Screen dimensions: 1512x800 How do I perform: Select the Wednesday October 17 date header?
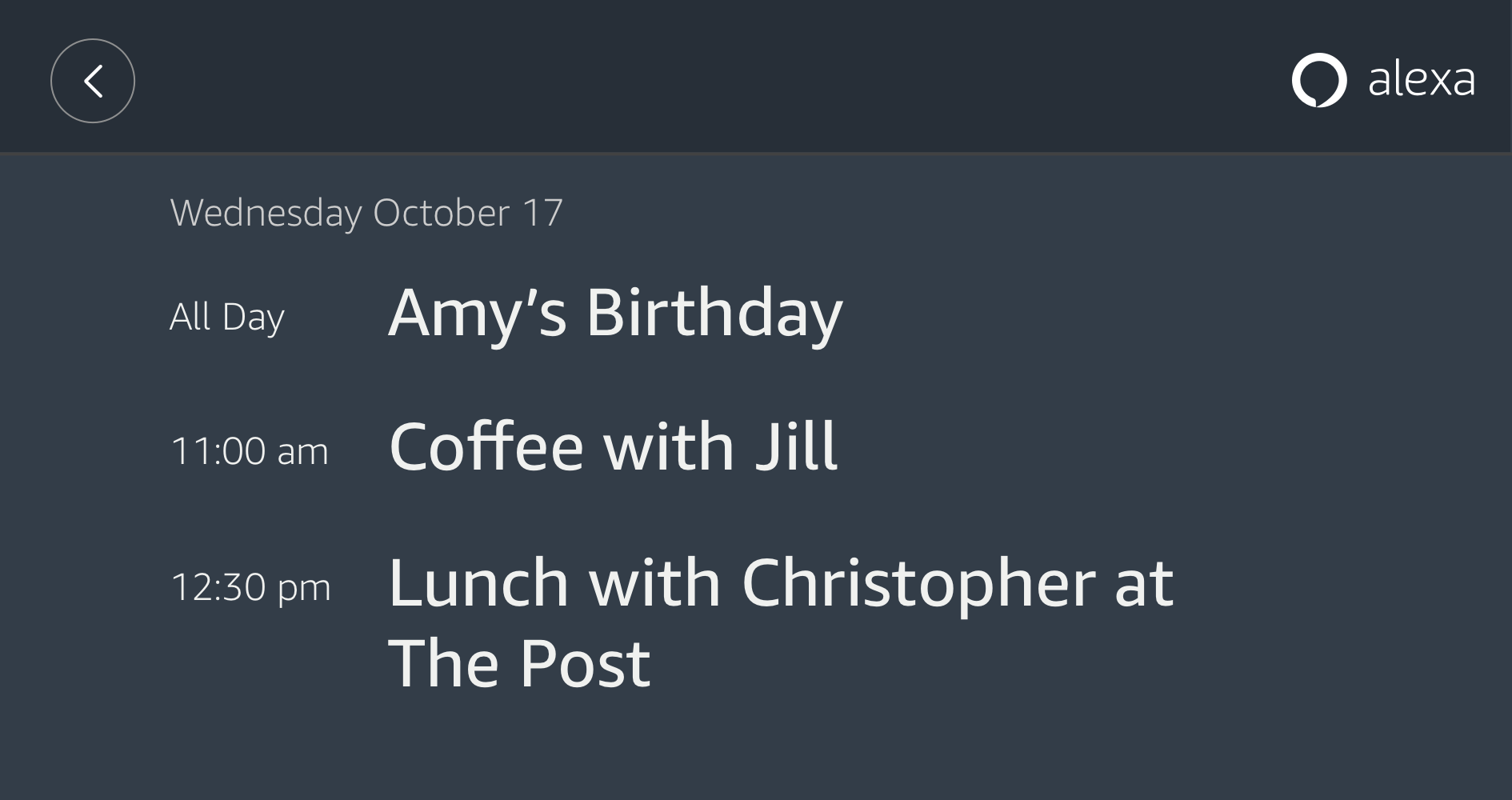(366, 213)
